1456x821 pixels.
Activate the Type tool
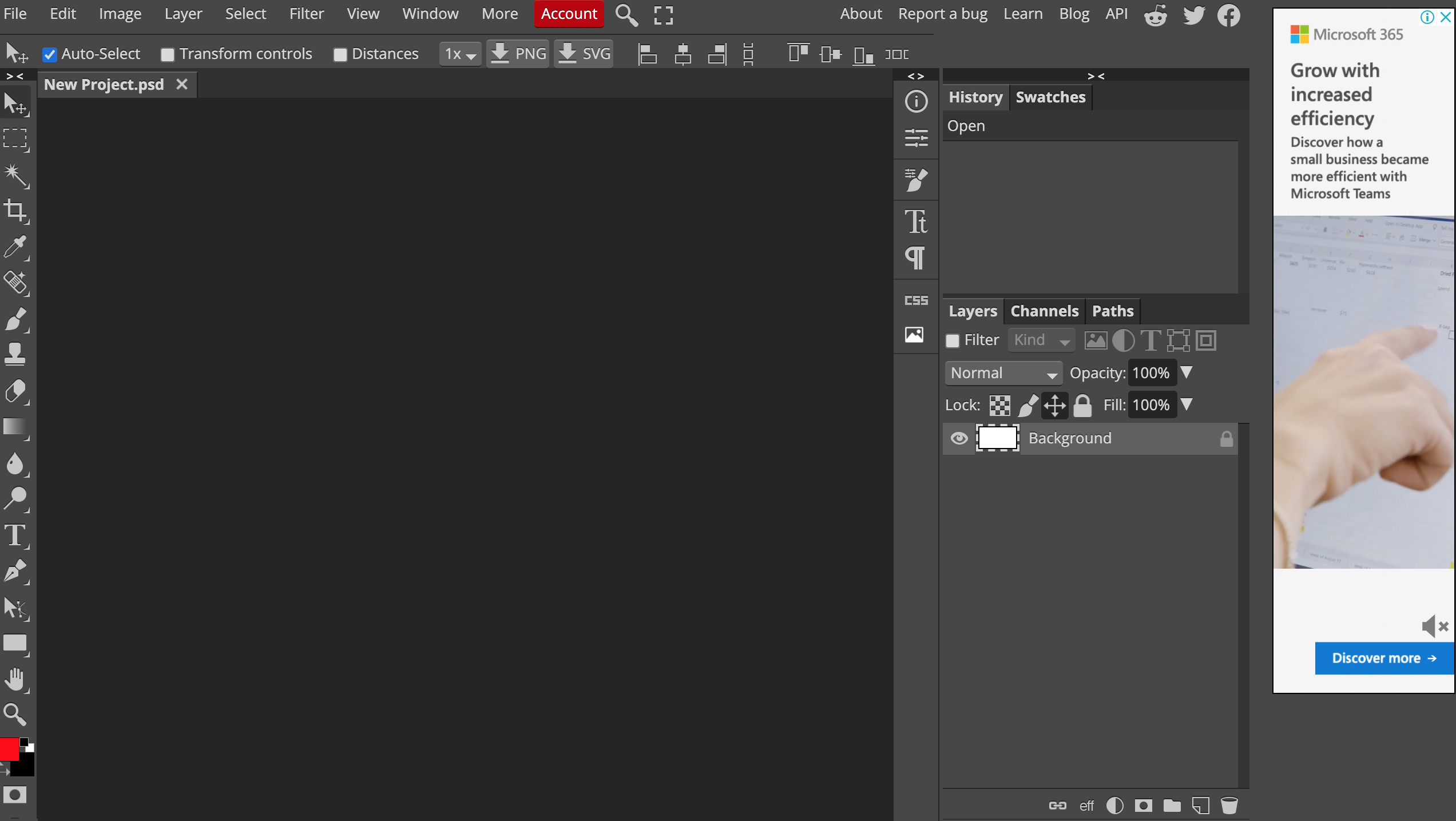[x=15, y=536]
